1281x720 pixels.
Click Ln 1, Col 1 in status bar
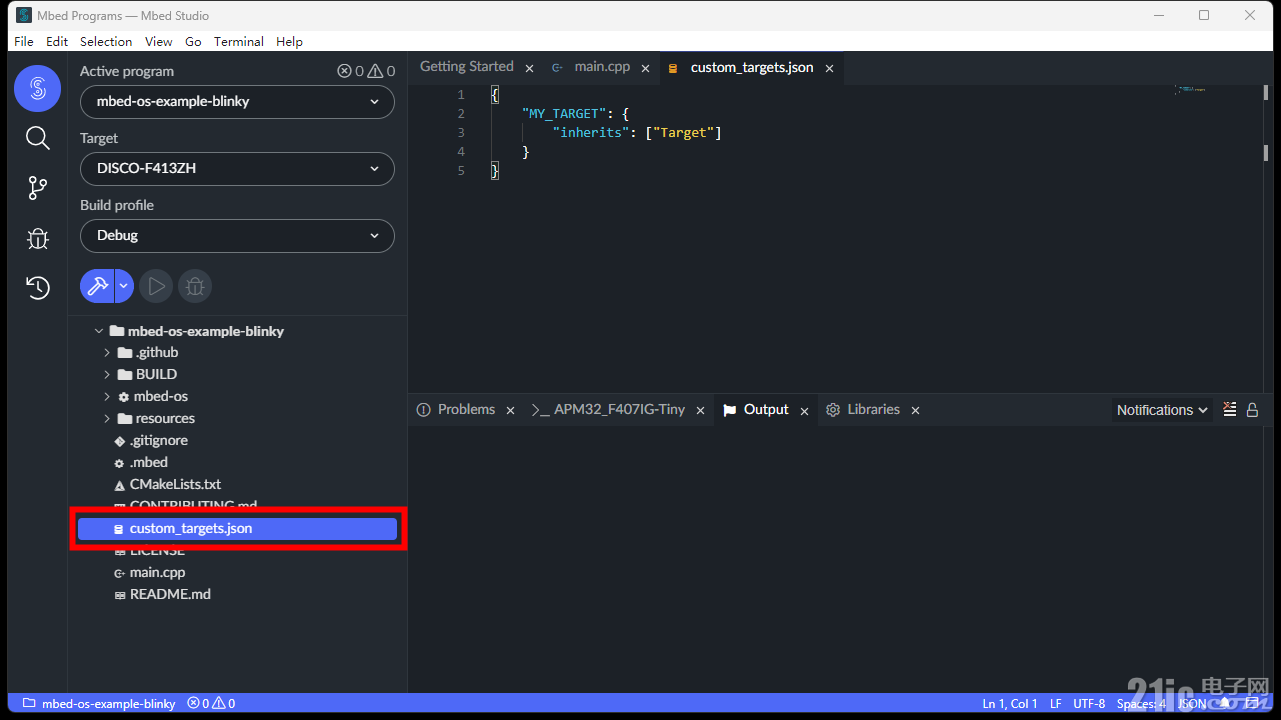coord(1010,704)
